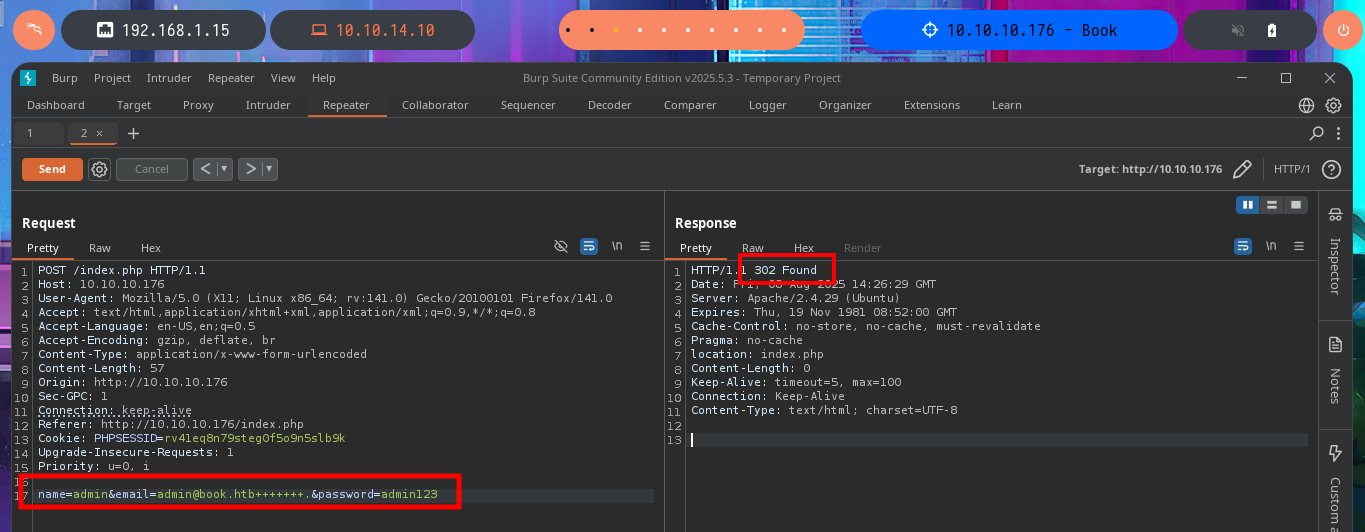Viewport: 1365px width, 532px height.
Task: Open the Response Raw view tab
Action: tap(753, 248)
